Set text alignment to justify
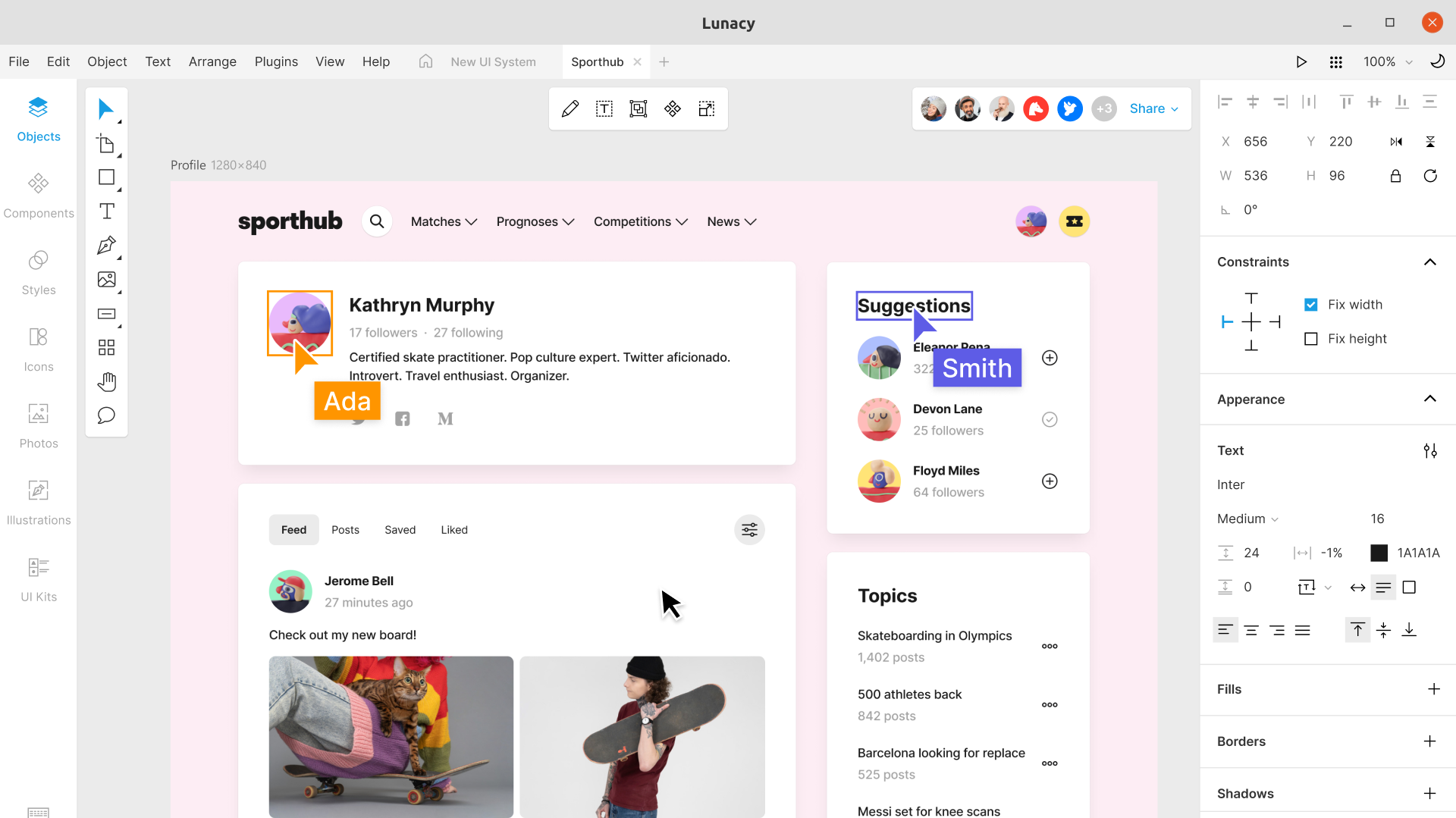The height and width of the screenshot is (818, 1456). point(1303,630)
